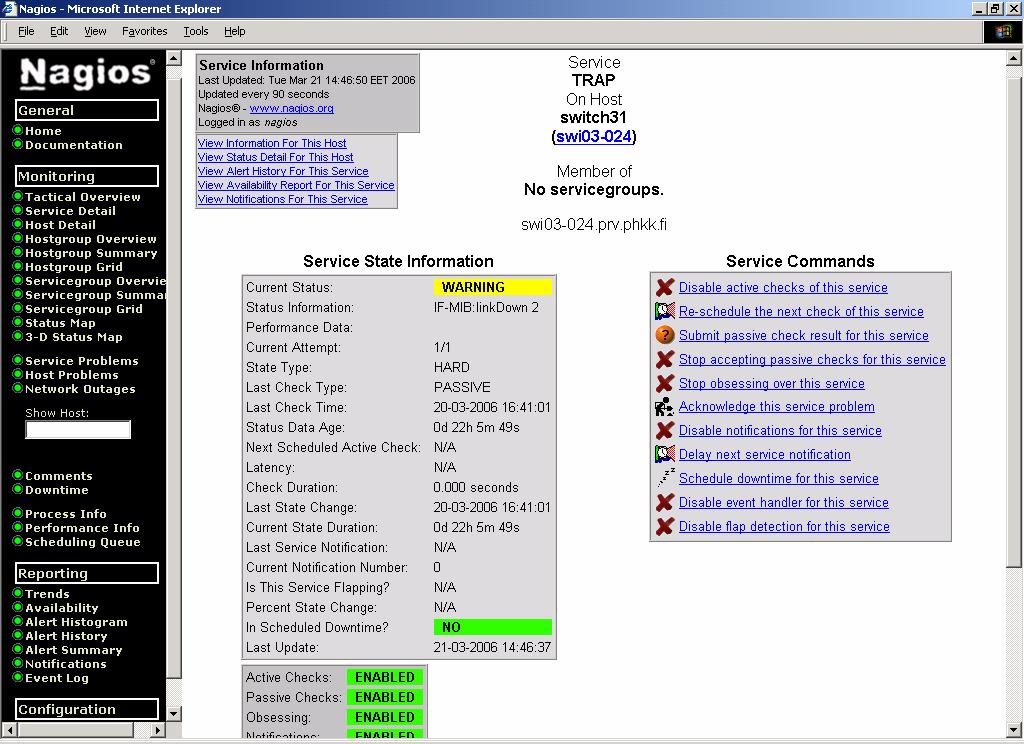Click the hostname text swi03-024.prv.phkk.fi
This screenshot has width=1024, height=744.
[594, 225]
